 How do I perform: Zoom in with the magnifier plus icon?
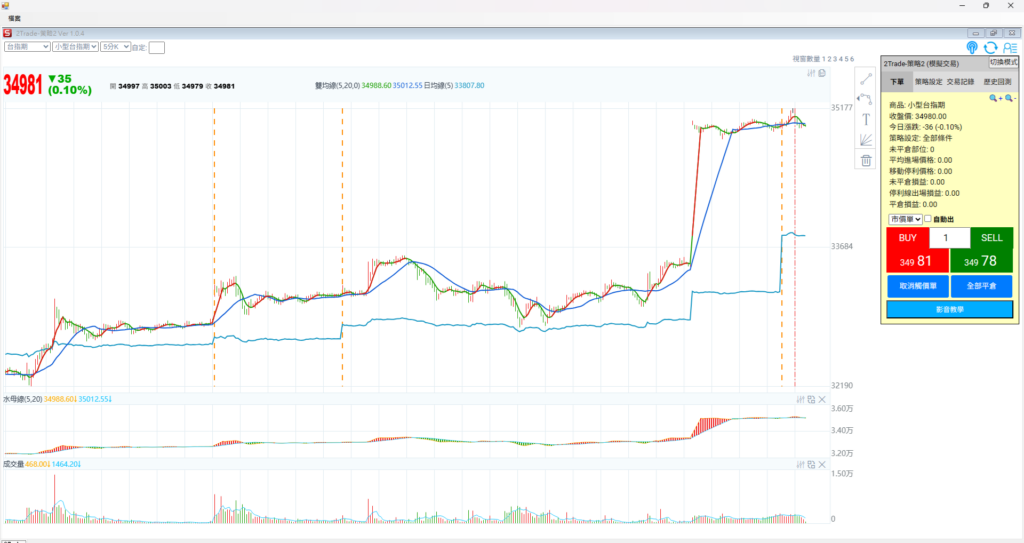click(x=995, y=98)
